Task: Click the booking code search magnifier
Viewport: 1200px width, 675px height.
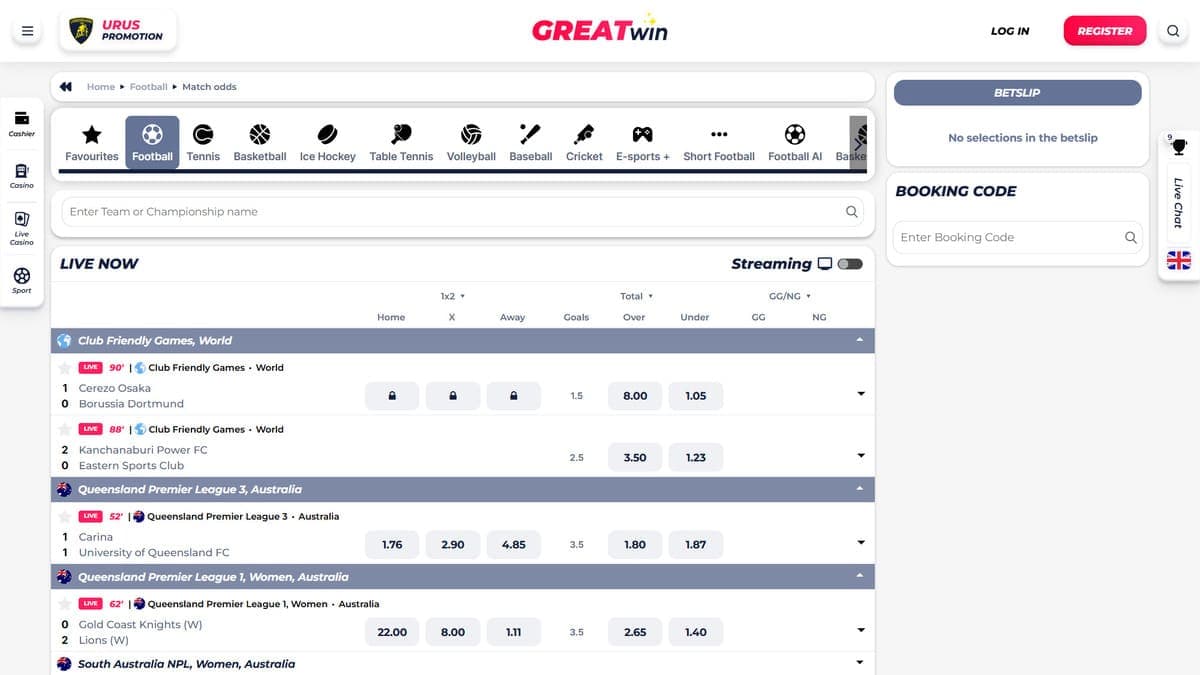Action: (1131, 237)
